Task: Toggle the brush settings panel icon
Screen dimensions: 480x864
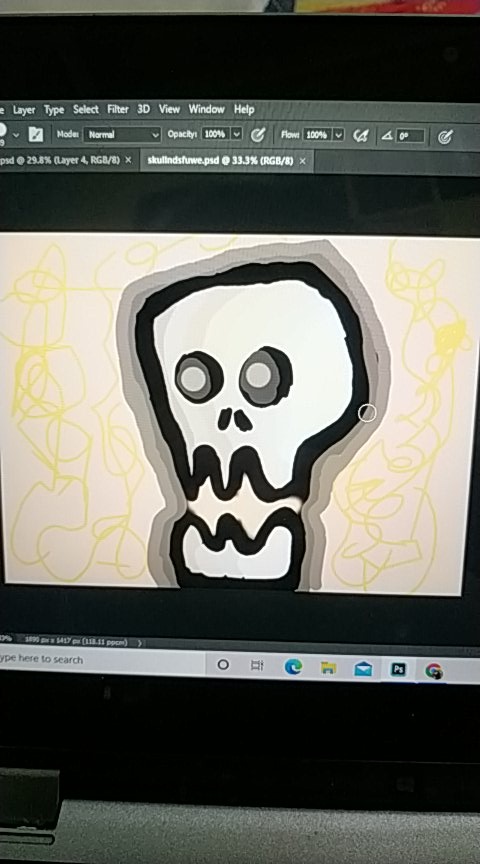Action: pyautogui.click(x=36, y=134)
